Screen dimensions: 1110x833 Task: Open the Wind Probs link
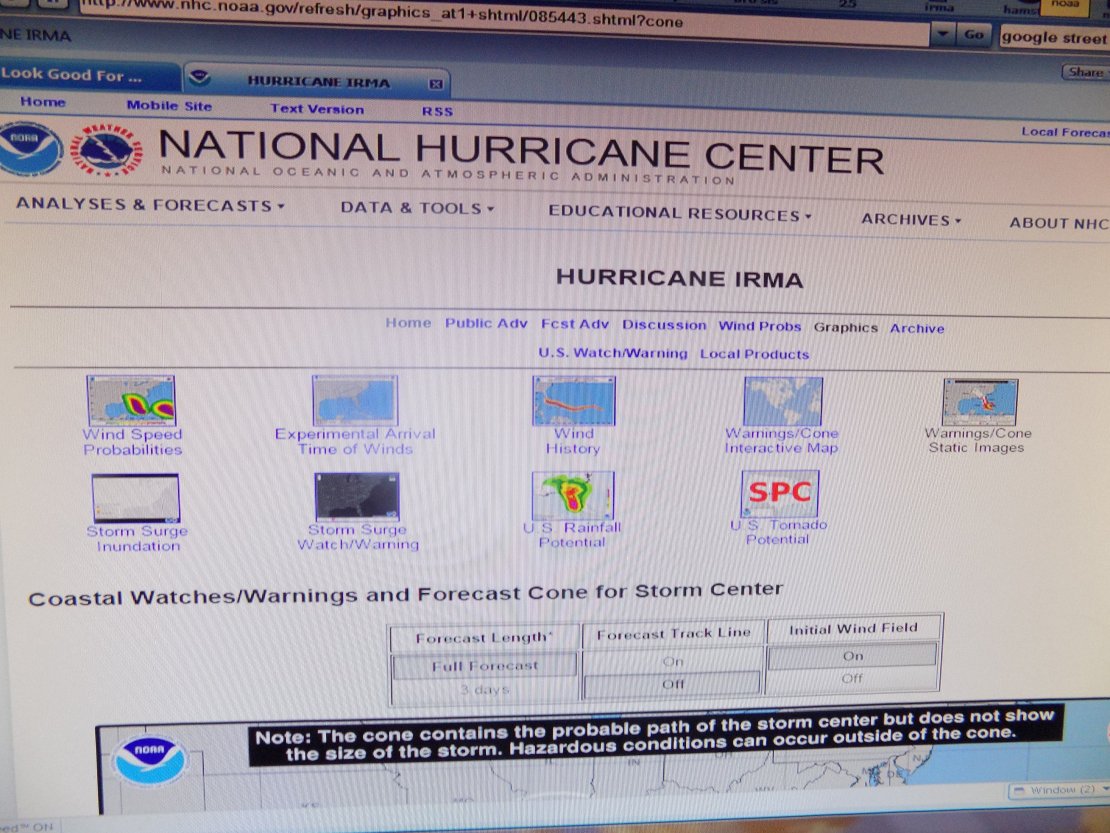pyautogui.click(x=760, y=326)
